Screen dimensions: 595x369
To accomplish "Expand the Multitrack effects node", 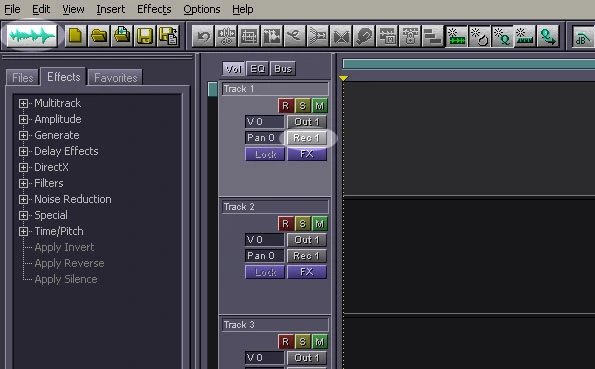I will (x=24, y=103).
